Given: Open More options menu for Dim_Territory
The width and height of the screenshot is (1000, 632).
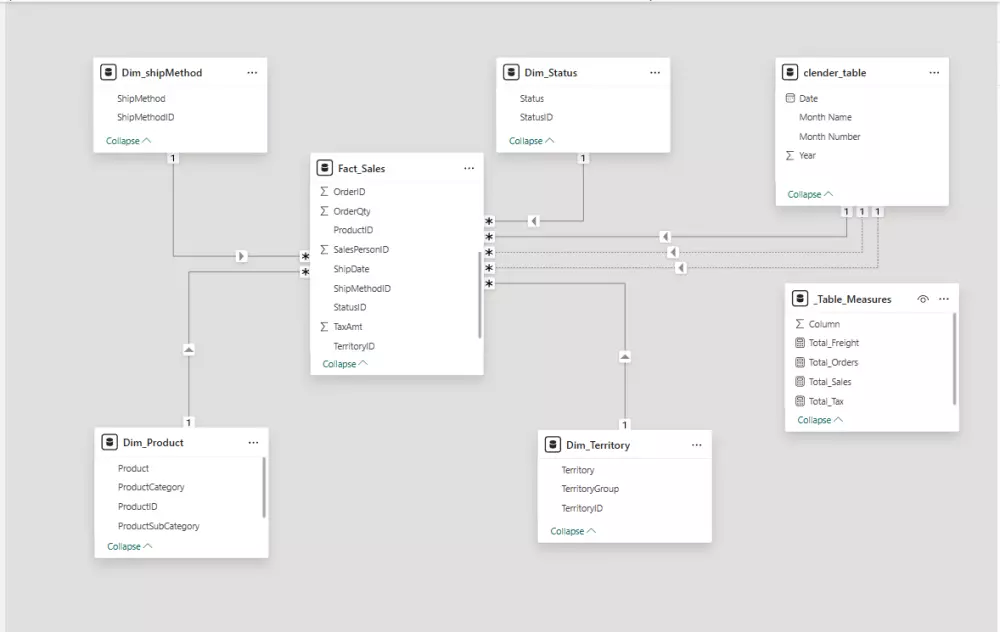Looking at the screenshot, I should click(697, 444).
